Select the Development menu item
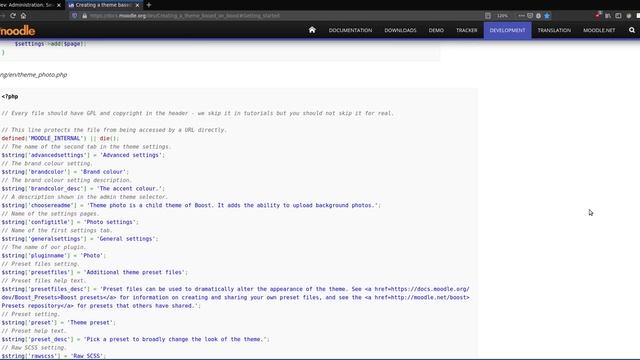Image resolution: width=640 pixels, height=360 pixels. coord(507,30)
